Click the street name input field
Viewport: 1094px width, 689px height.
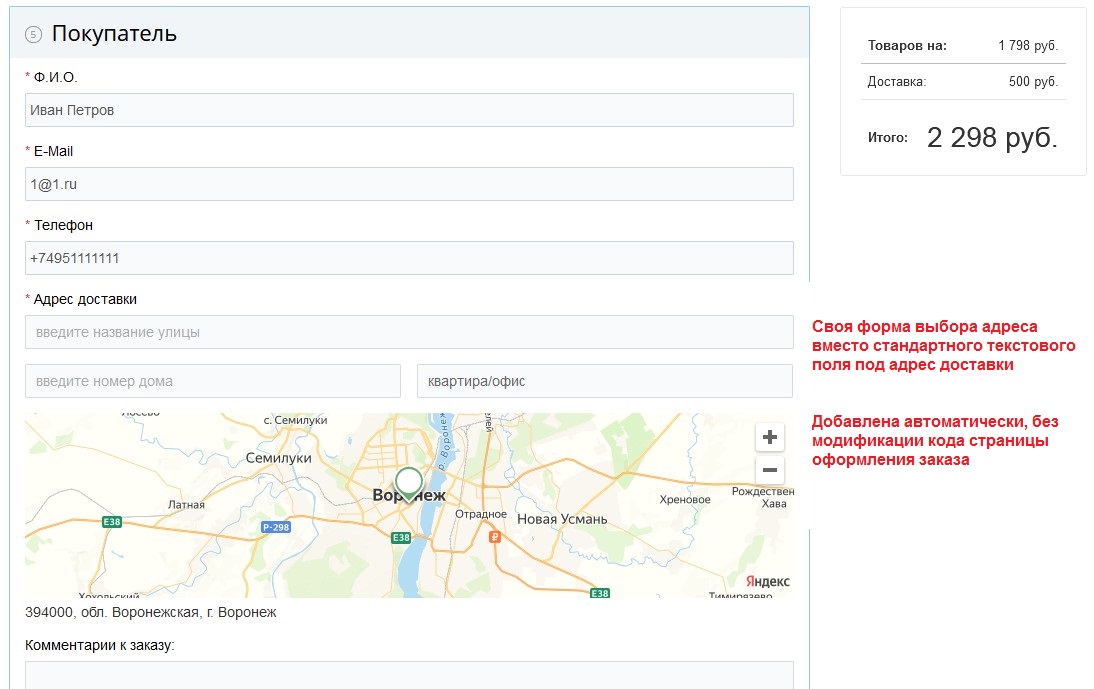click(409, 332)
